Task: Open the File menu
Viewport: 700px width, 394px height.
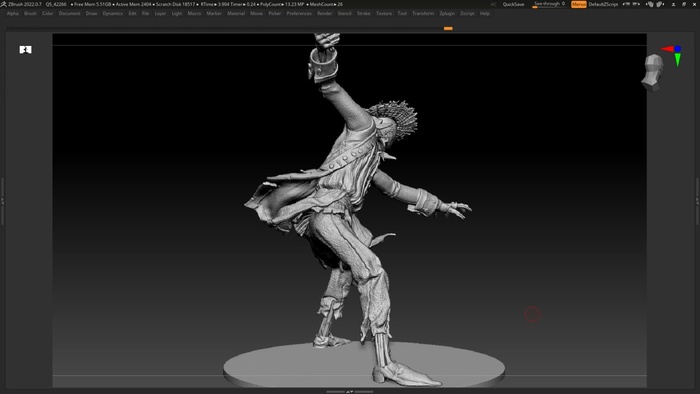Action: click(145, 13)
